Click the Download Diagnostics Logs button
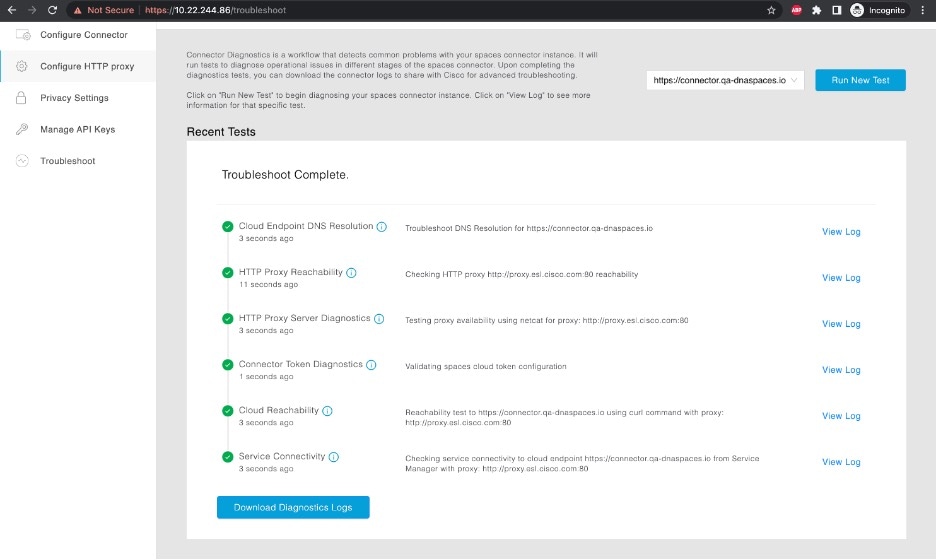Viewport: 936px width, 560px height. click(292, 507)
